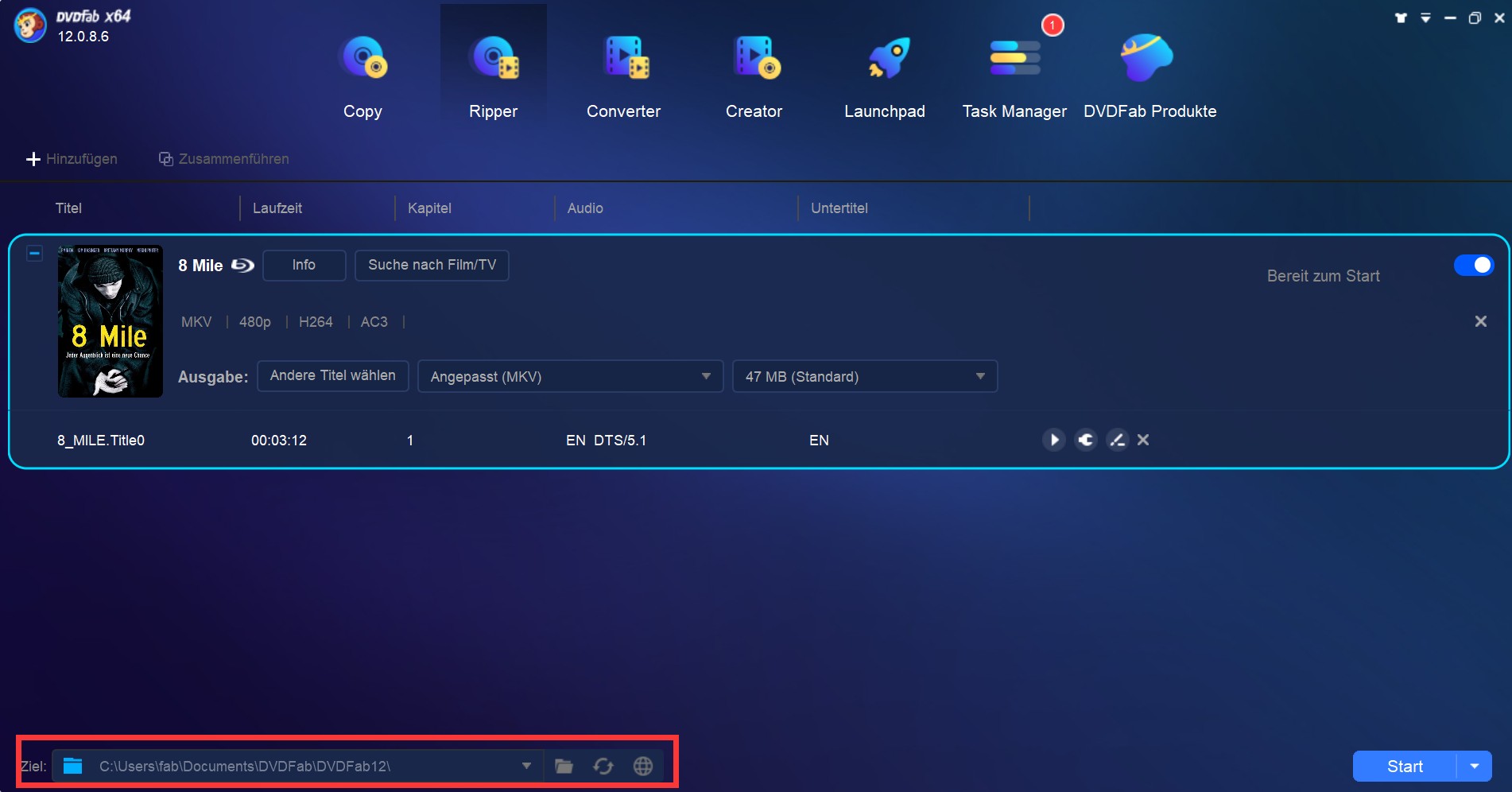
Task: Click the Bereit zum Start status text
Action: (x=1323, y=276)
